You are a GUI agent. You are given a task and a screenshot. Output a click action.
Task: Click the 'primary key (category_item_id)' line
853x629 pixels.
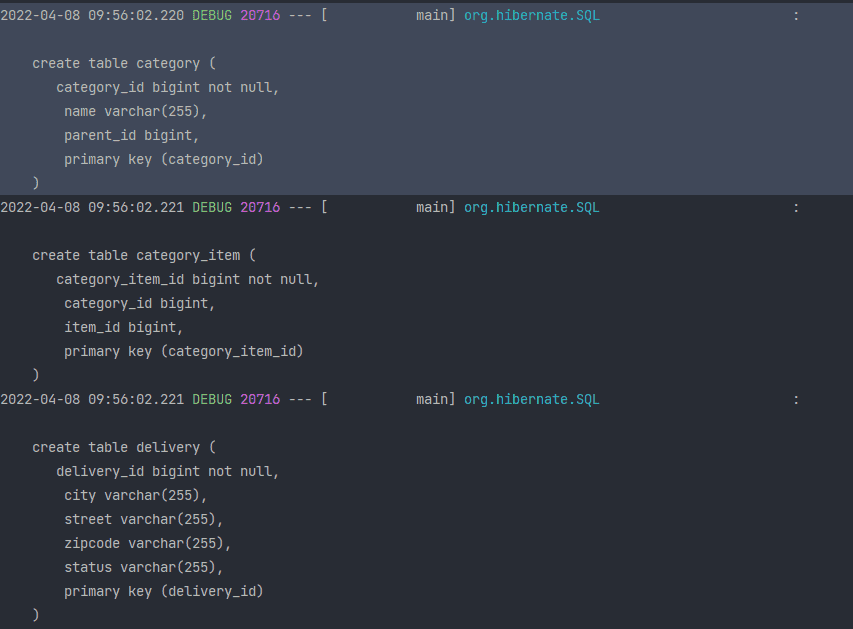[184, 352]
